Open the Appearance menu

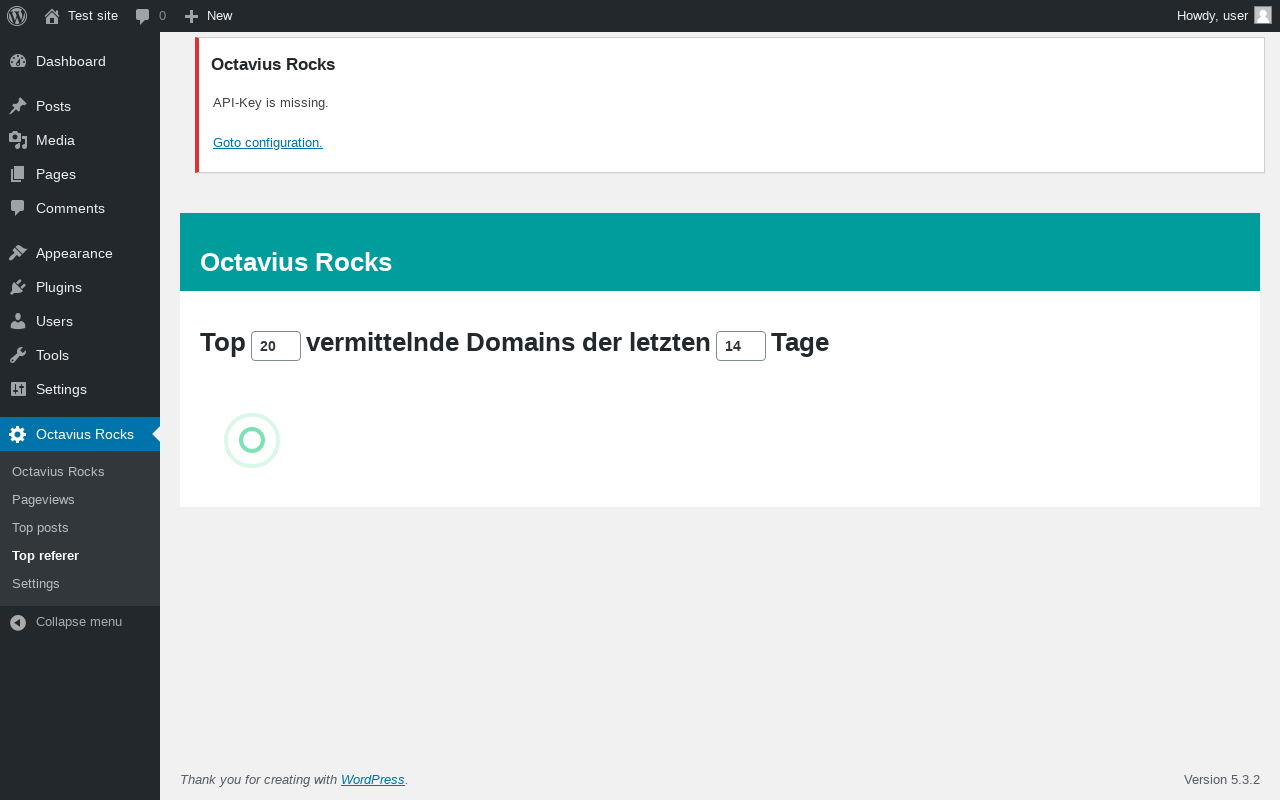(80, 253)
